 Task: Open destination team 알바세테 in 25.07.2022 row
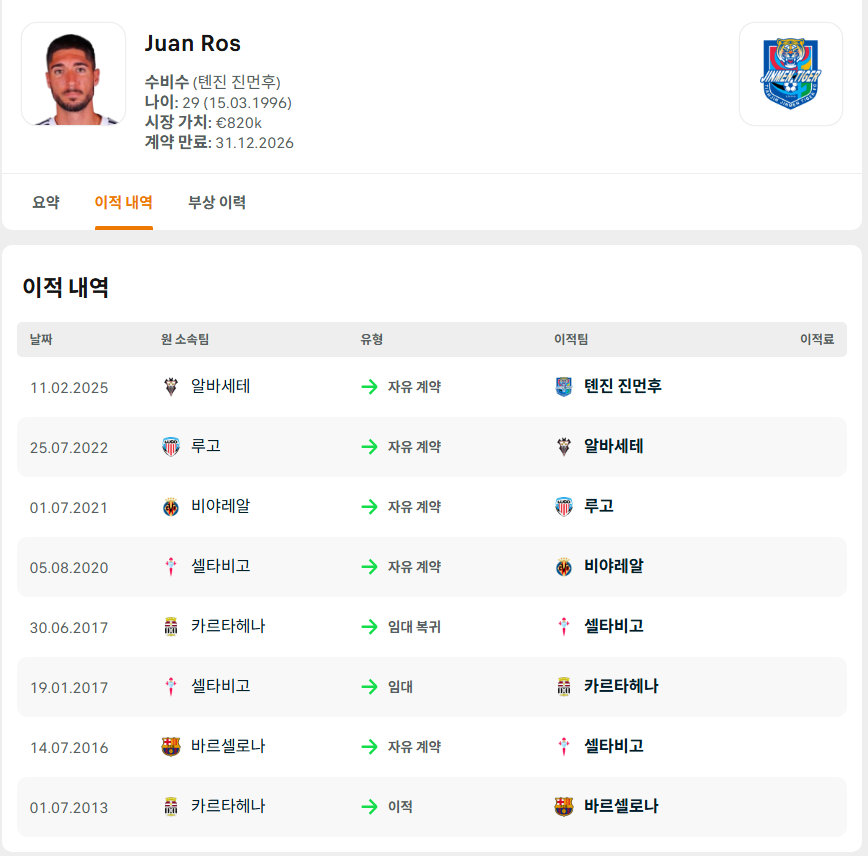click(613, 446)
